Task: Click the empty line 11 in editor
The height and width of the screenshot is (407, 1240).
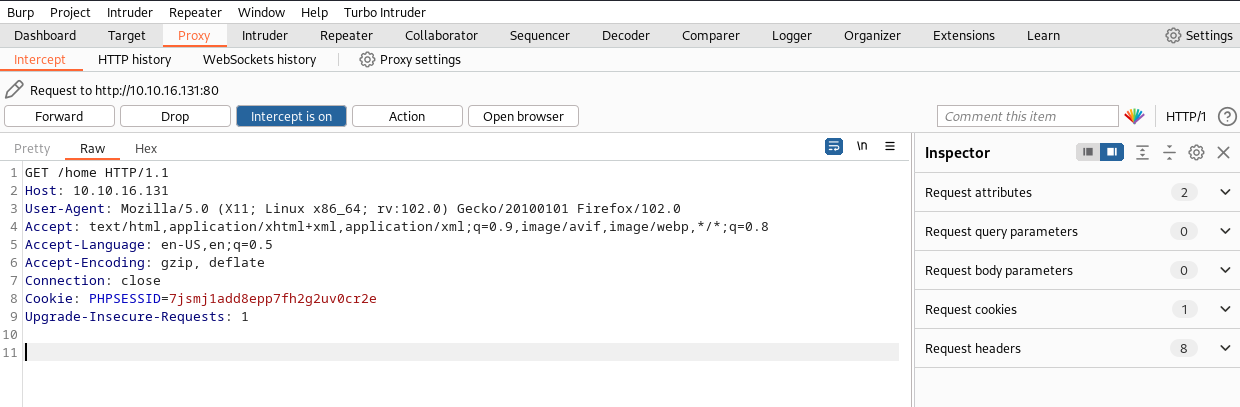Action: click(461, 352)
